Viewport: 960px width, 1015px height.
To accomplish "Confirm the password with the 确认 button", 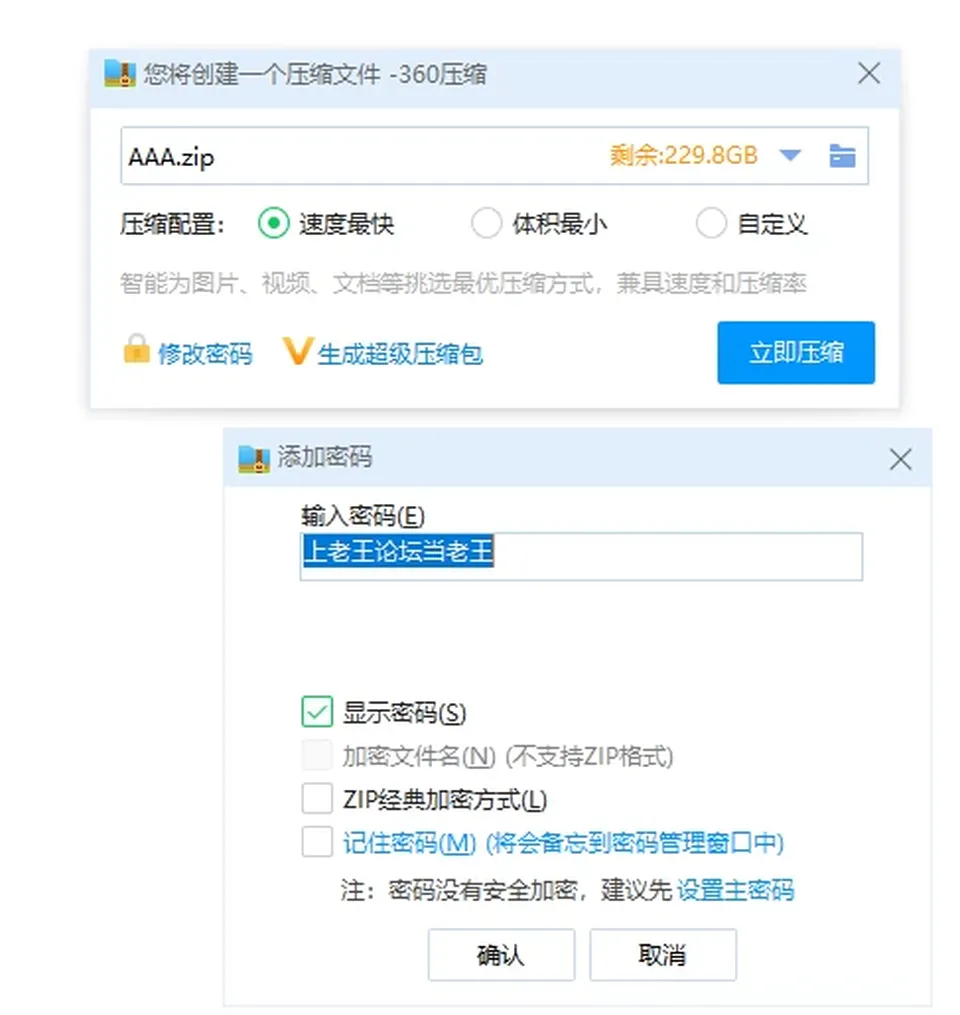I will (x=501, y=955).
